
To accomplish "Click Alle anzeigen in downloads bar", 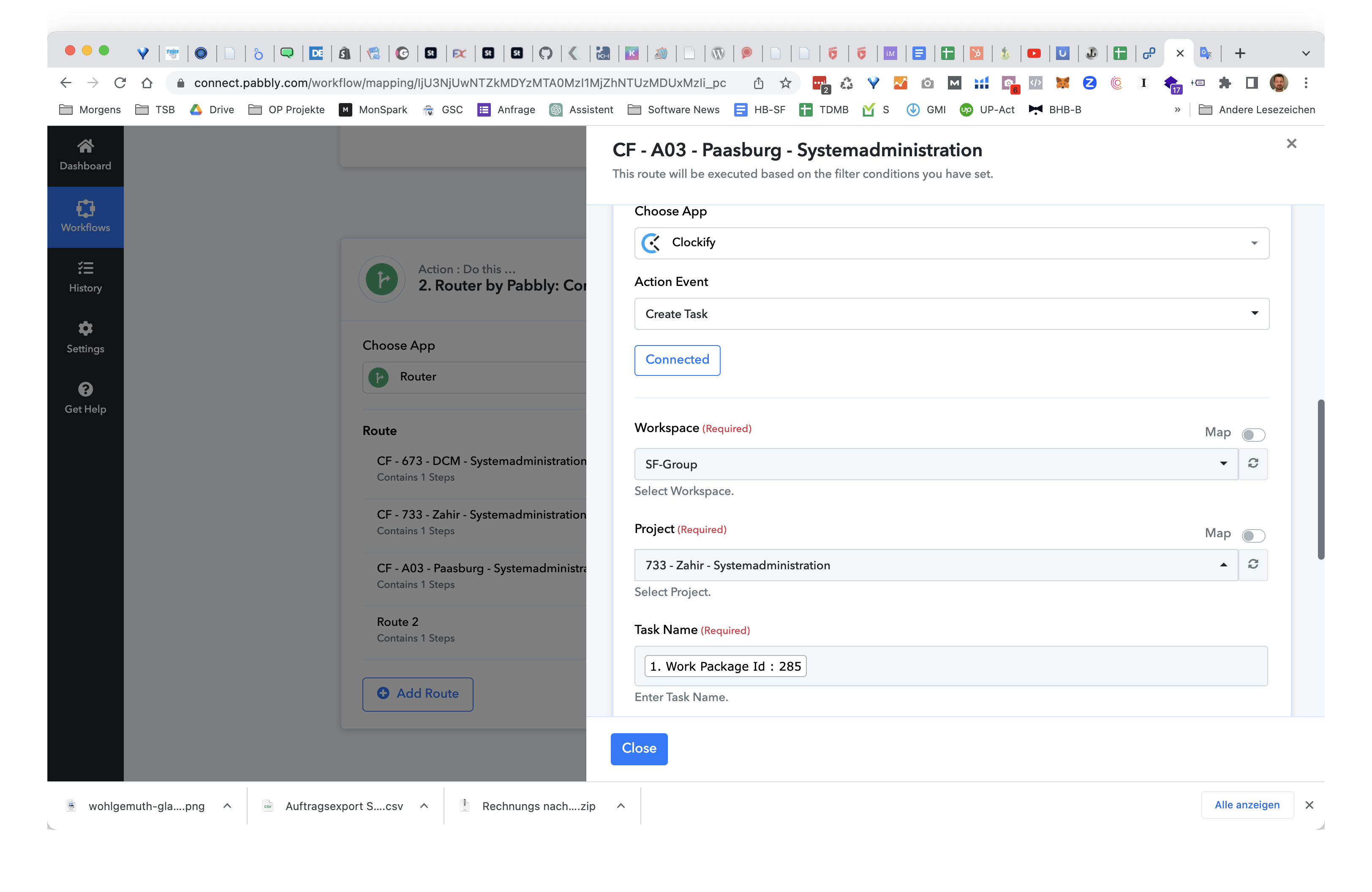I will [1247, 805].
